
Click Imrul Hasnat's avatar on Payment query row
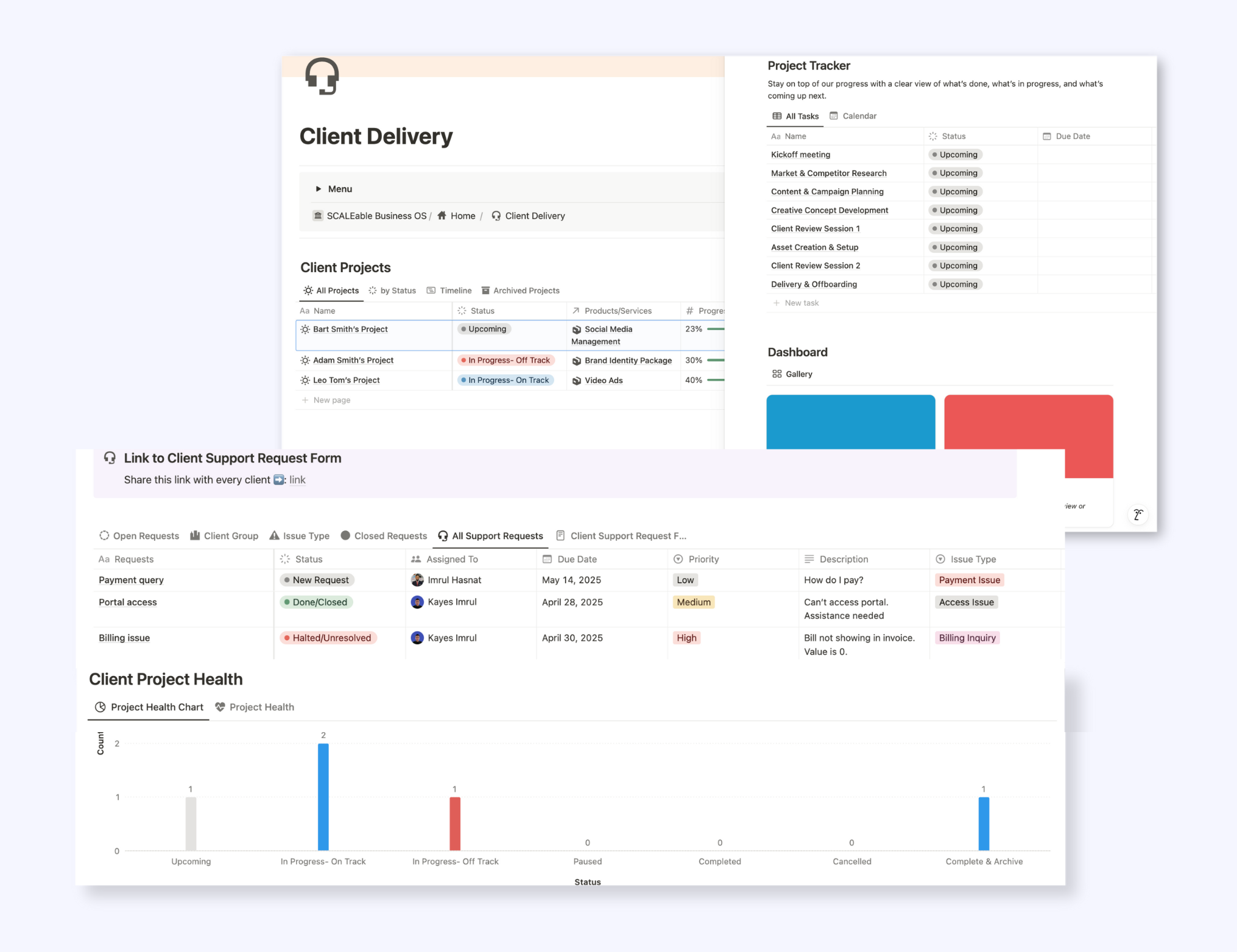pyautogui.click(x=418, y=580)
